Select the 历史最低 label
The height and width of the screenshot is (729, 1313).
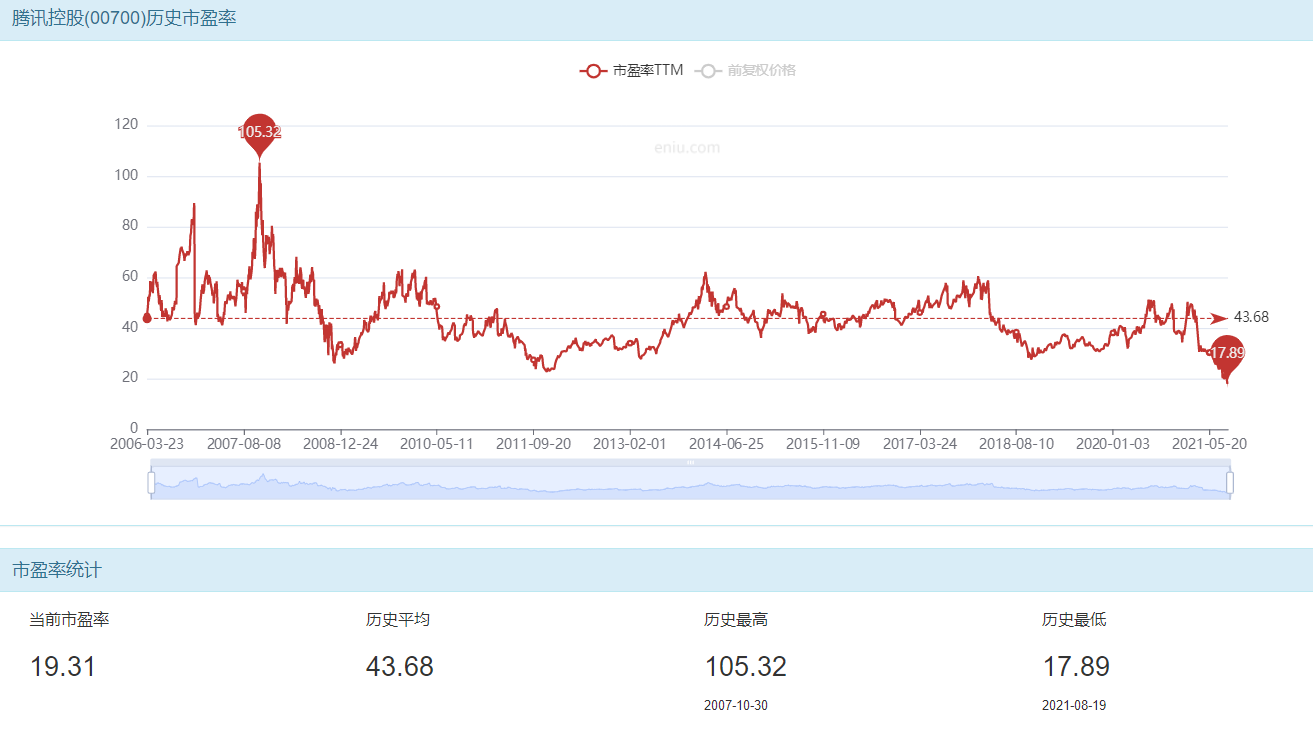click(x=1074, y=620)
